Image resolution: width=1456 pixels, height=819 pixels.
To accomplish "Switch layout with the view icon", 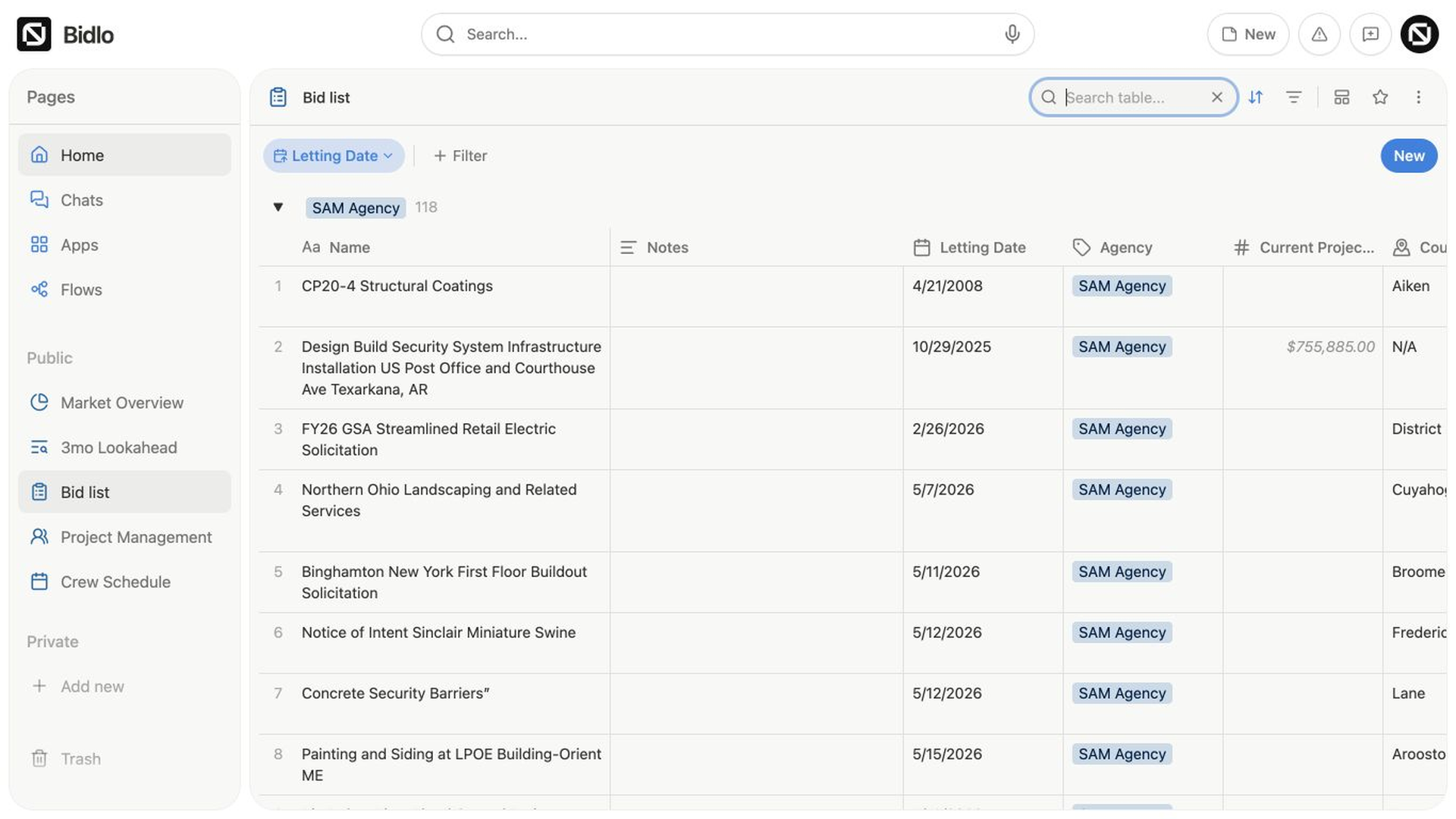I will 1341,97.
